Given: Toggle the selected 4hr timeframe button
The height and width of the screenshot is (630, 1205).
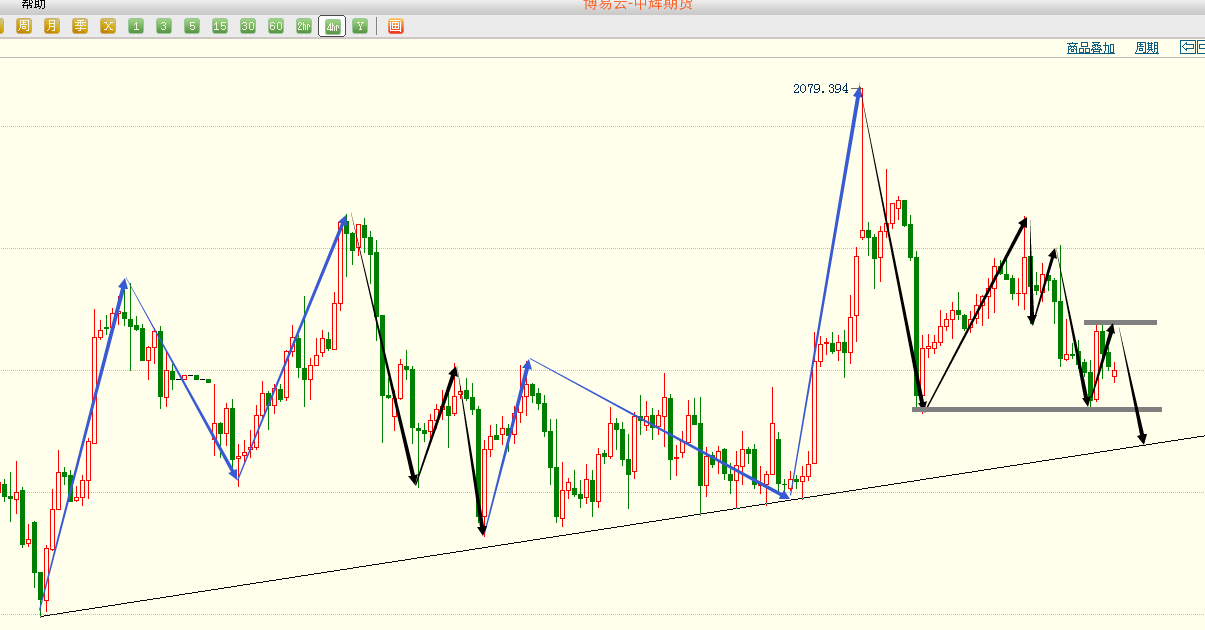Looking at the screenshot, I should (332, 26).
